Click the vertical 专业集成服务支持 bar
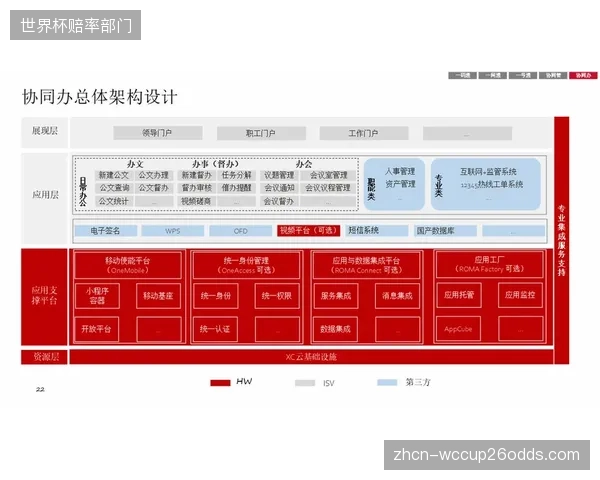The width and height of the screenshot is (600, 480). coord(562,240)
